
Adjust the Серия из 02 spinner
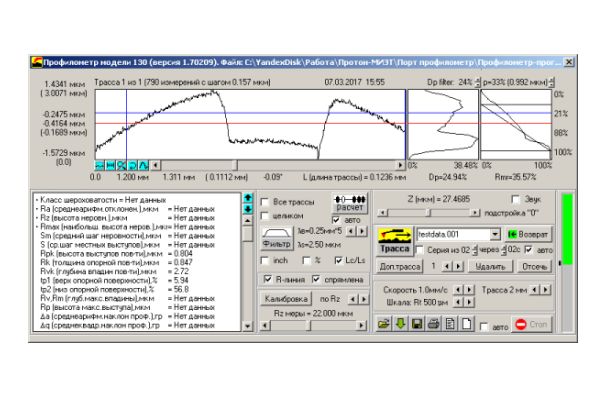475,250
